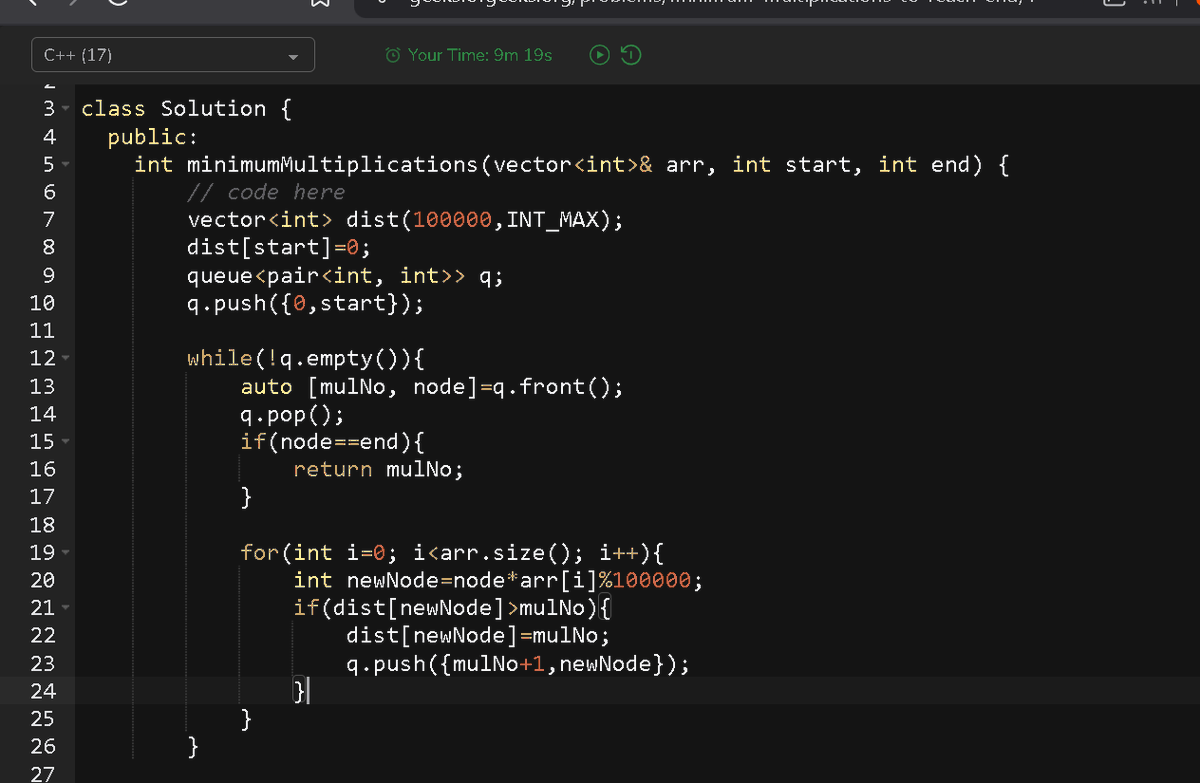This screenshot has width=1200, height=783.
Task: Collapse the for loop at line 19
Action: coord(63,552)
